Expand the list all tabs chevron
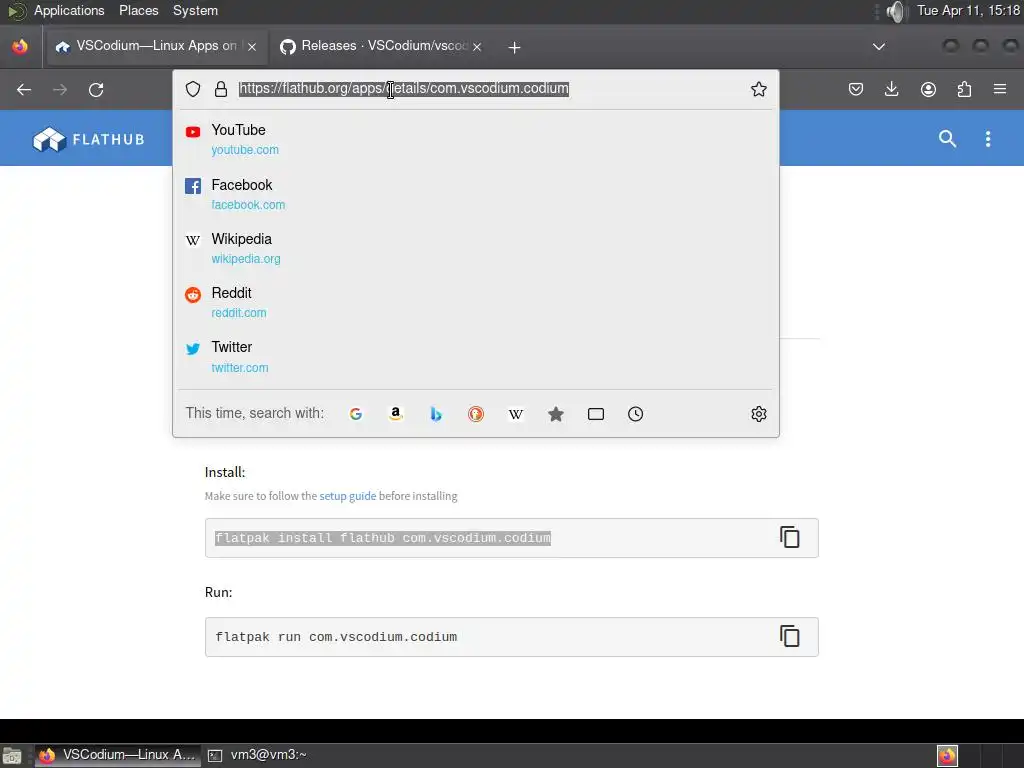Viewport: 1024px width, 768px height. click(x=879, y=46)
